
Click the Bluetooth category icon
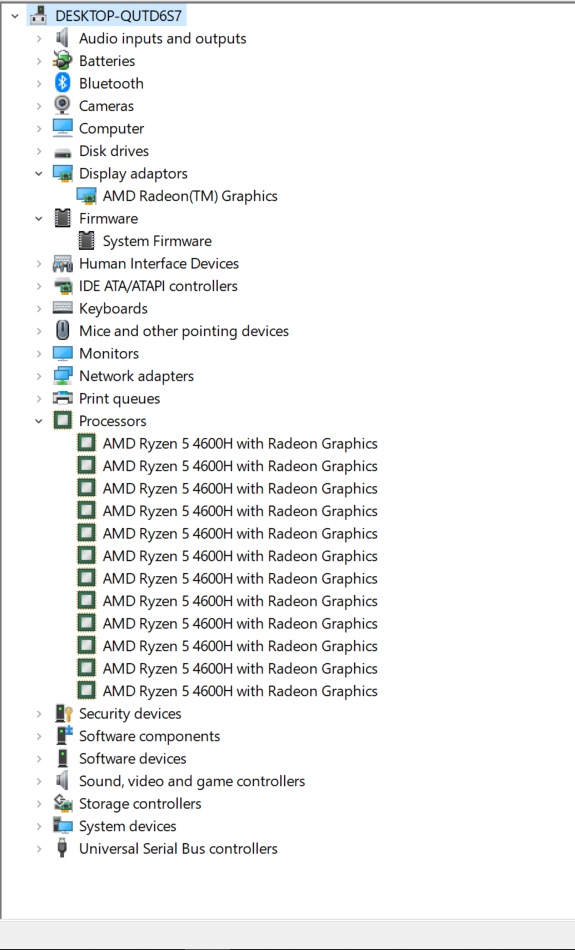coord(62,83)
